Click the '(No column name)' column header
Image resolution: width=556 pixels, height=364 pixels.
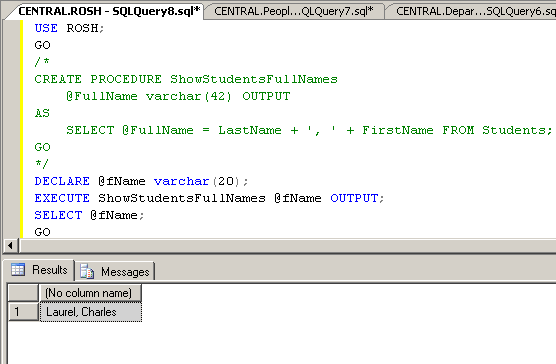tap(90, 293)
